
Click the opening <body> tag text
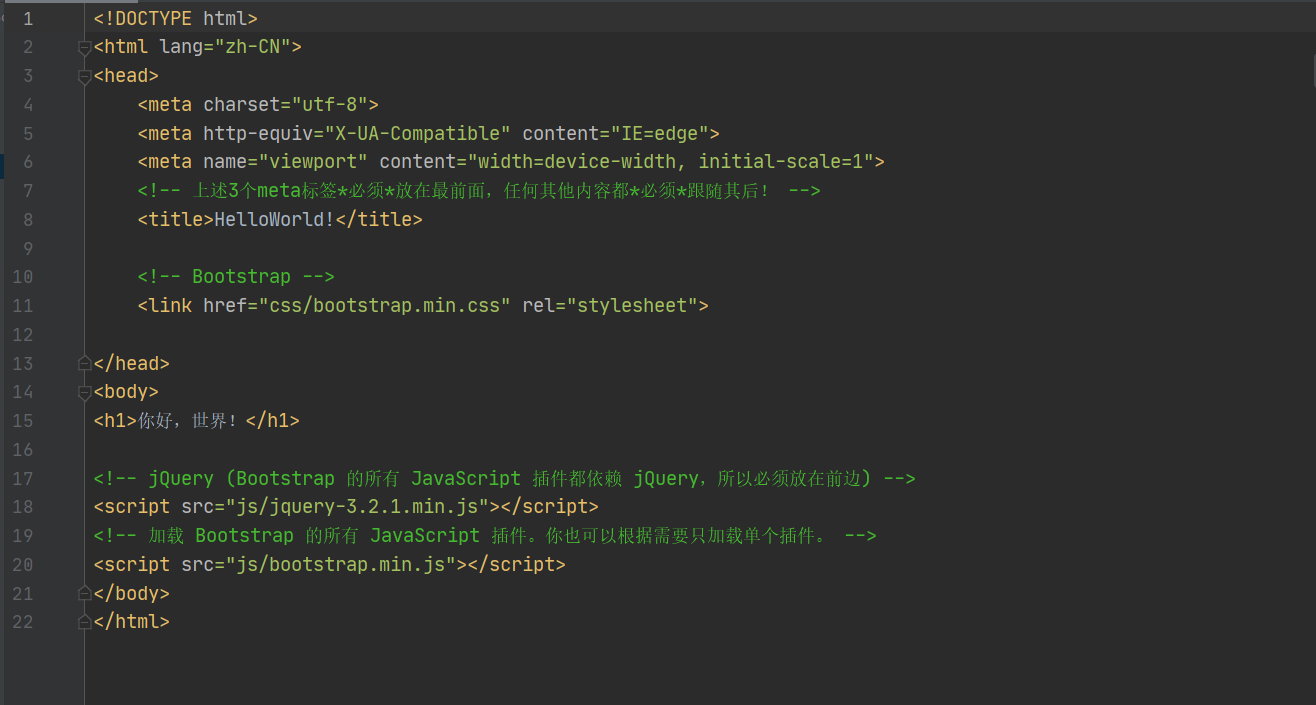pyautogui.click(x=126, y=392)
